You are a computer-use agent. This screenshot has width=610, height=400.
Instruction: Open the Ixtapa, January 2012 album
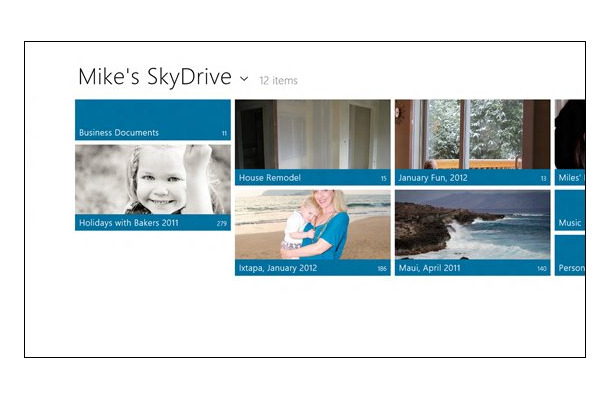click(313, 233)
